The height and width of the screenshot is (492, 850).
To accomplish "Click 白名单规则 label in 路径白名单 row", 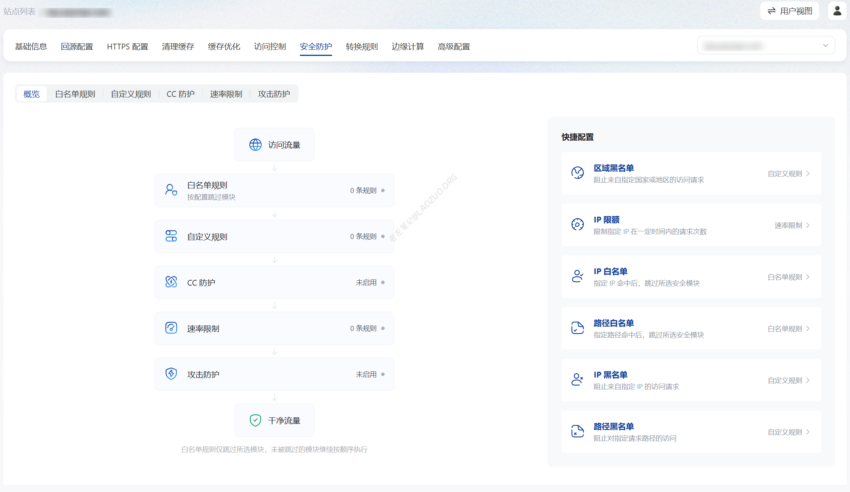I will 784,328.
